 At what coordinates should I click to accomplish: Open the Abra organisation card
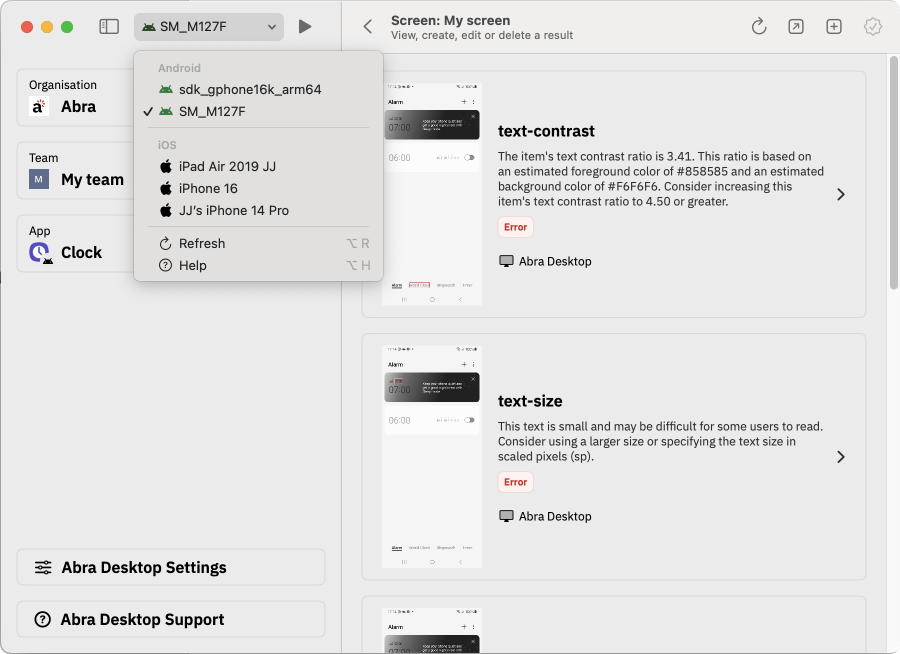(x=76, y=98)
